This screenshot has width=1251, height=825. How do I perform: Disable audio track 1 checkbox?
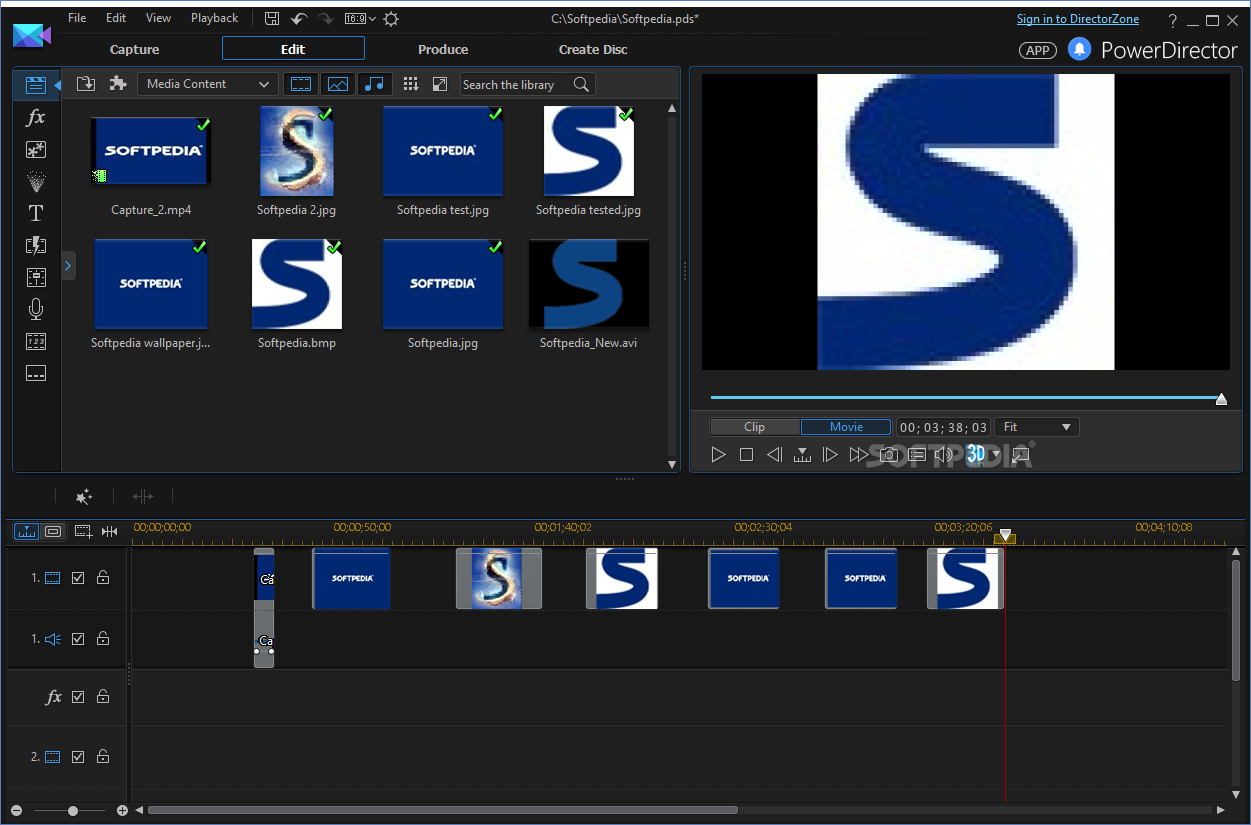click(78, 639)
